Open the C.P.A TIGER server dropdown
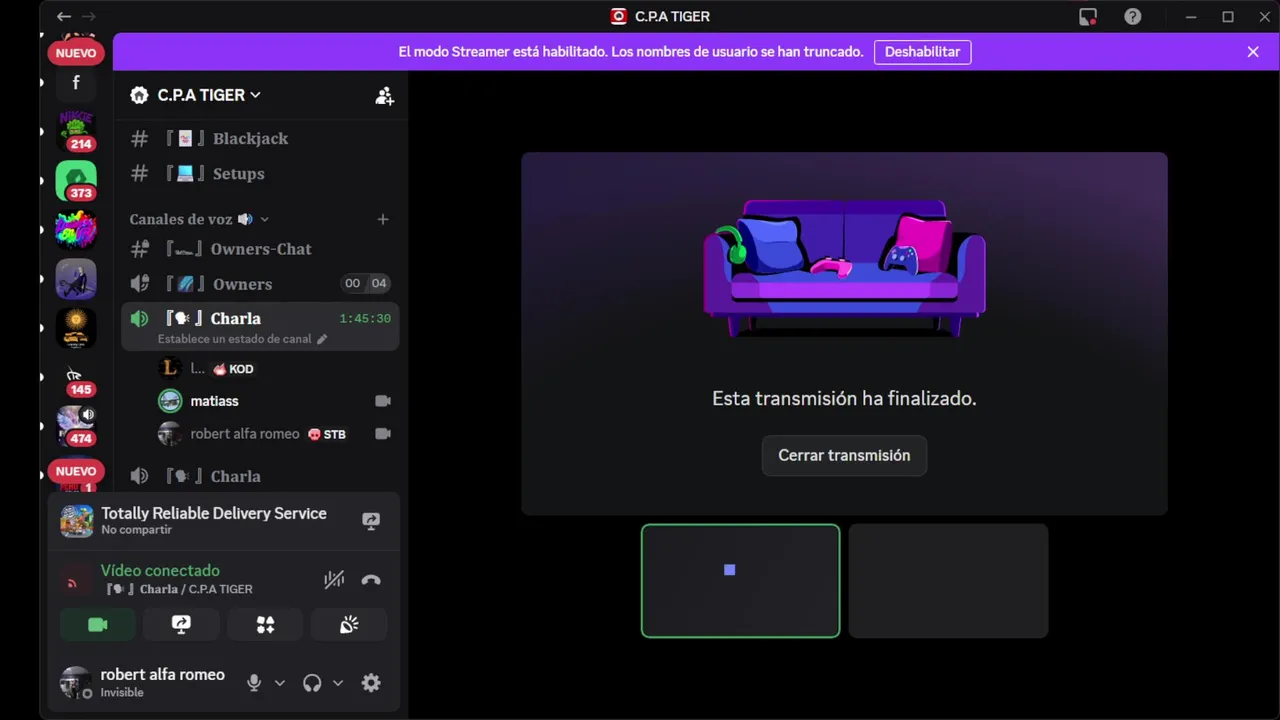Viewport: 1280px width, 720px height. (x=209, y=95)
